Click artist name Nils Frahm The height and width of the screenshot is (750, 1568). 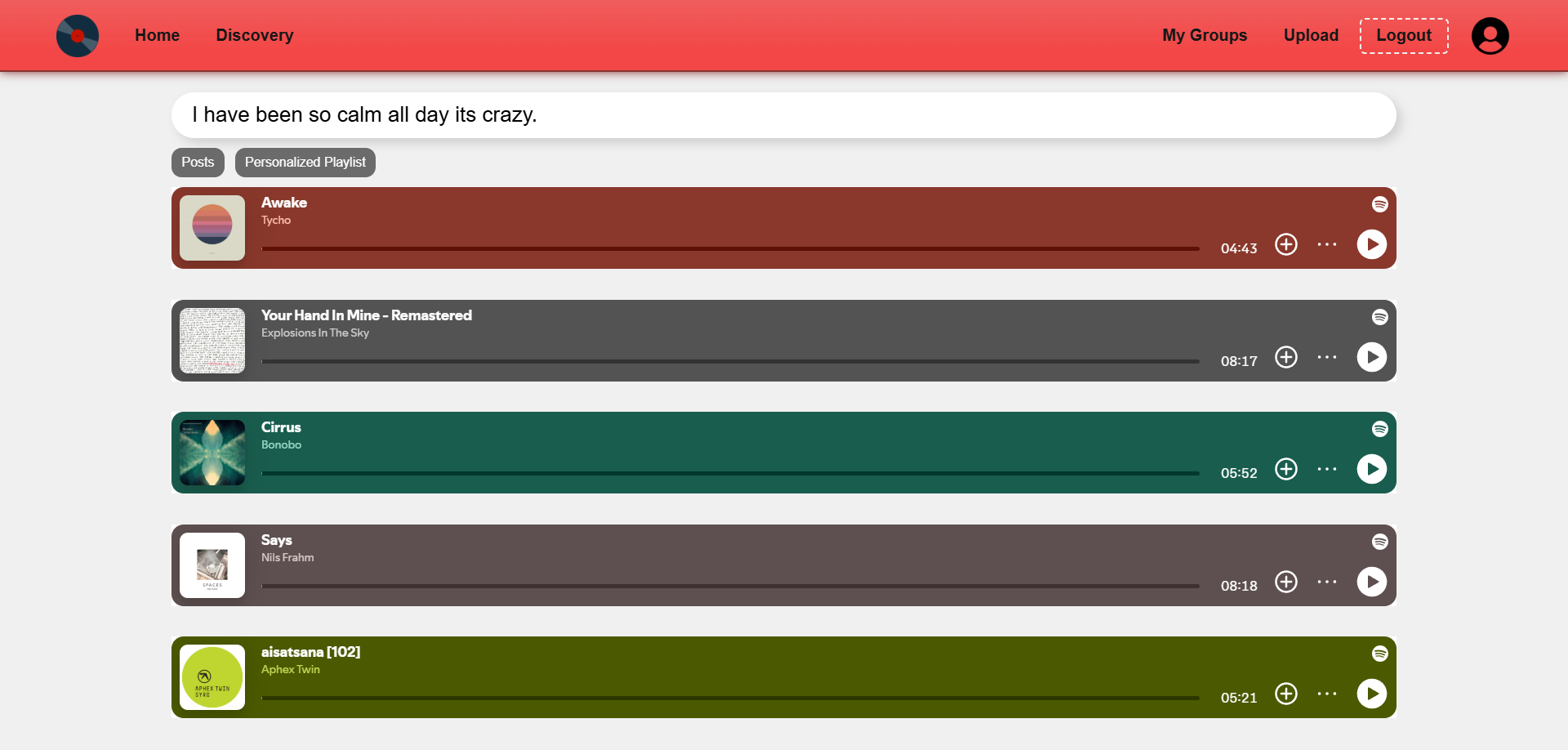(287, 558)
